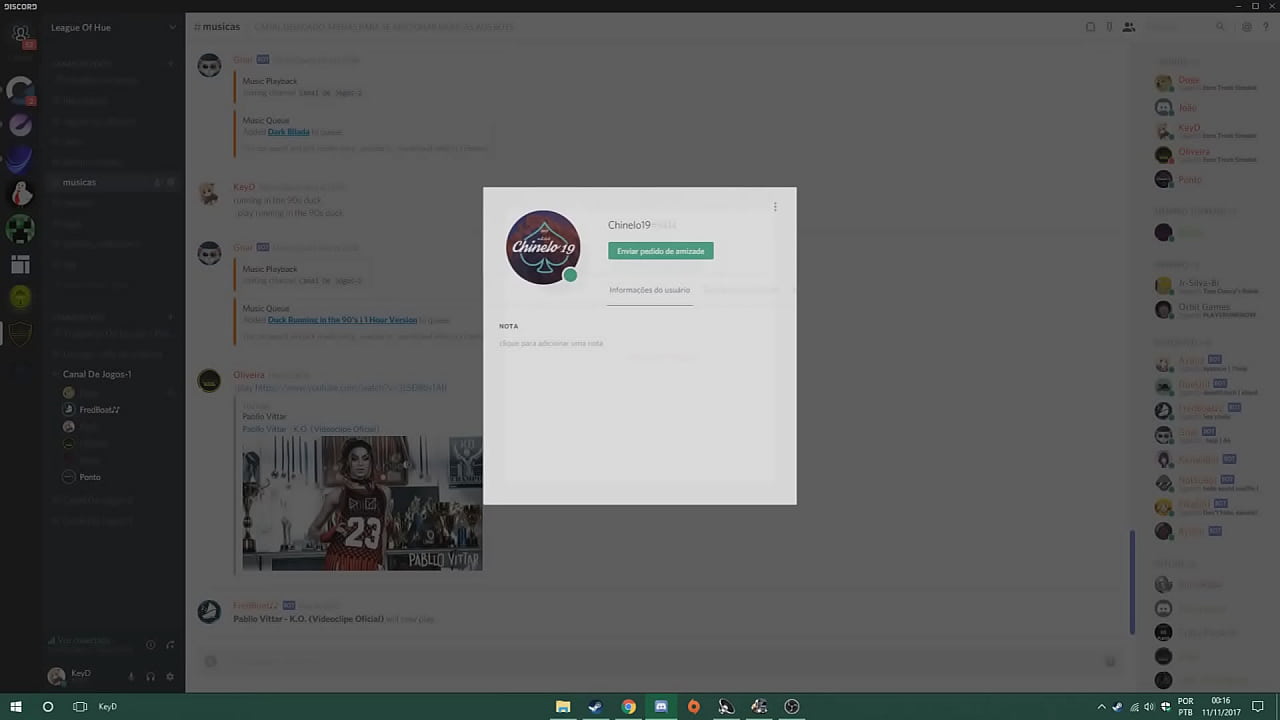Open pinned messages with the pin icon
Viewport: 1280px width, 720px height.
point(1109,27)
